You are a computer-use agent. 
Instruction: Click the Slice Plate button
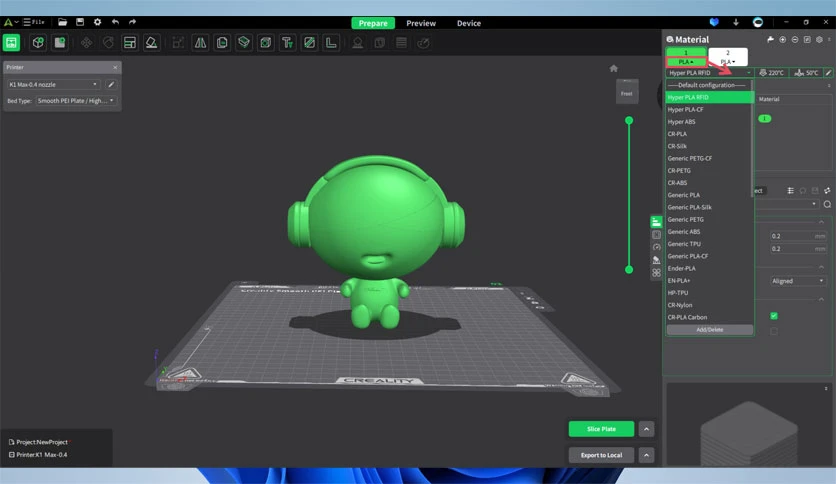click(601, 429)
